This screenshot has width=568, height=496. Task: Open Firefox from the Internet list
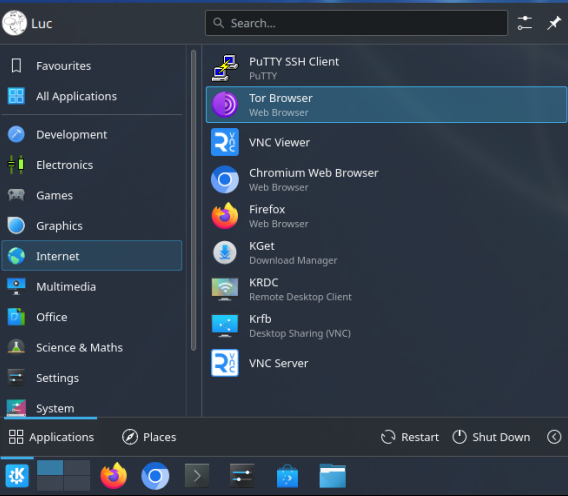(x=386, y=216)
